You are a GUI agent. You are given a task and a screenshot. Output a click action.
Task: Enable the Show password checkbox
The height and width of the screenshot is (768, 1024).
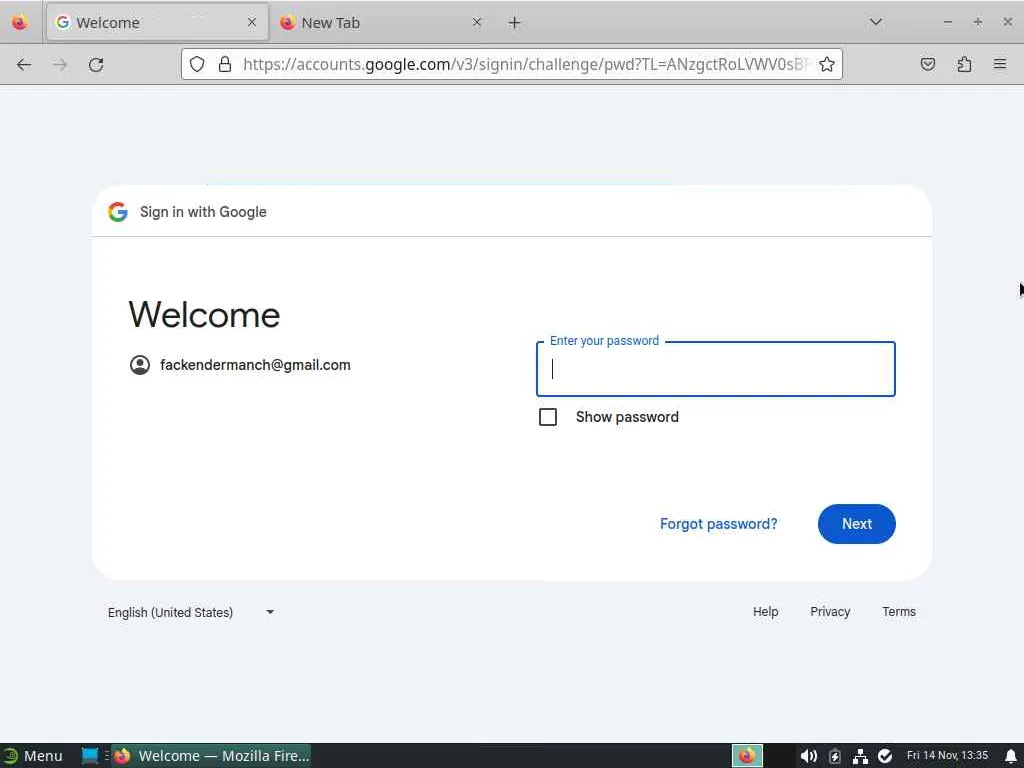point(548,417)
